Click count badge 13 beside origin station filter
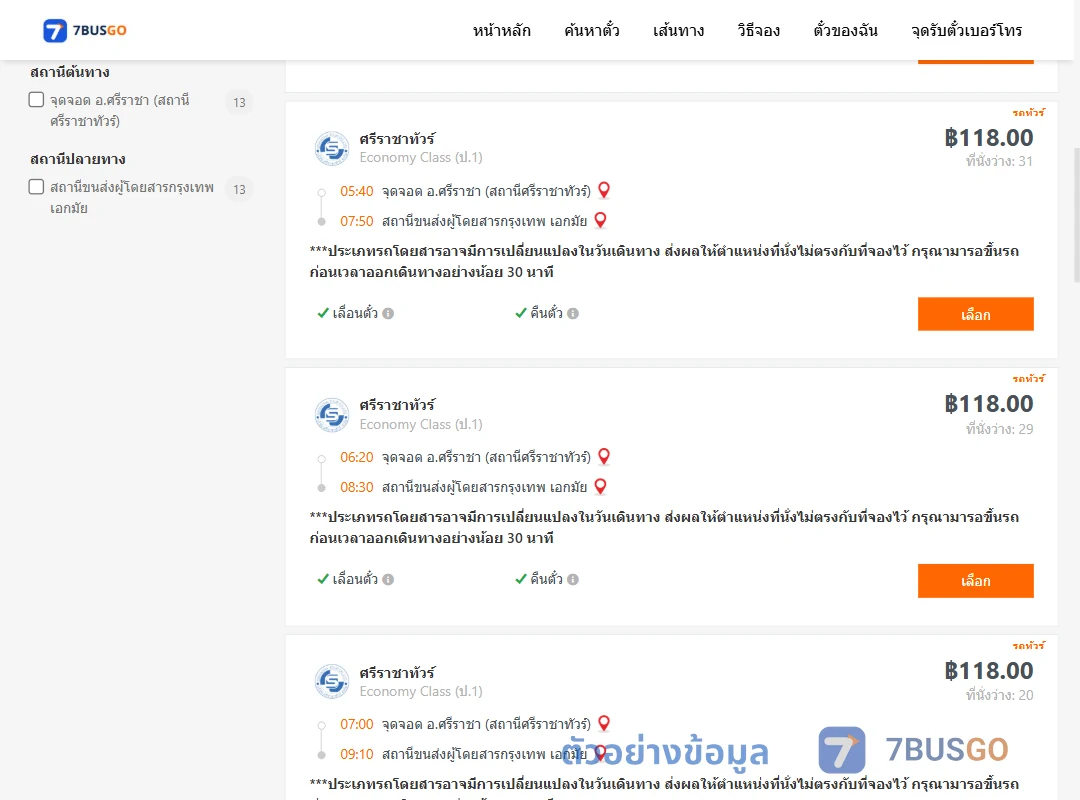1080x800 pixels. (239, 103)
